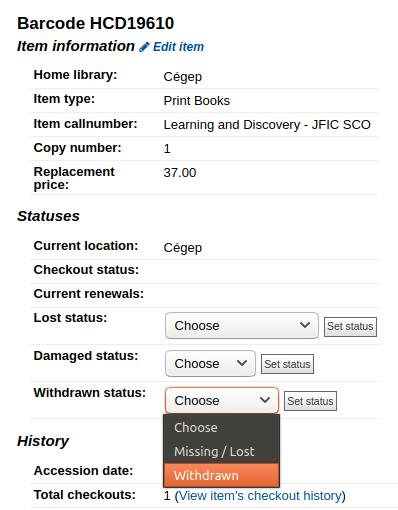This screenshot has height=510, width=398.
Task: Click the History section heading
Action: tap(43, 441)
